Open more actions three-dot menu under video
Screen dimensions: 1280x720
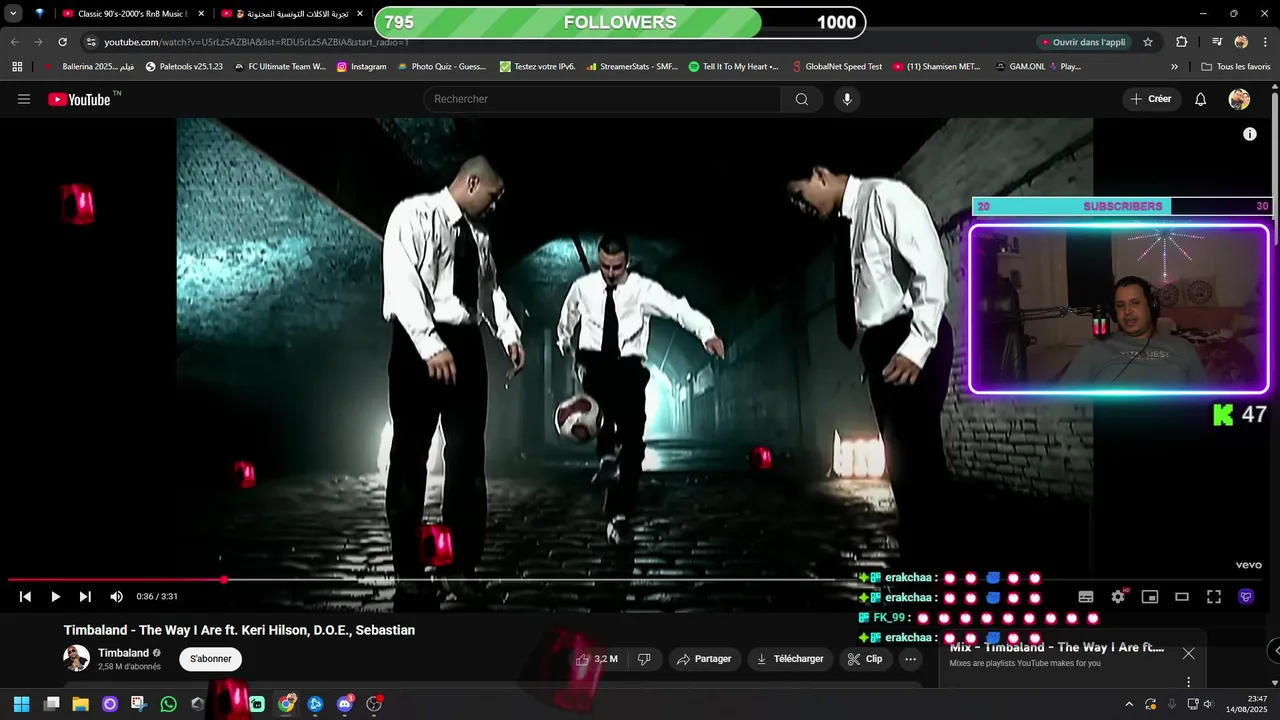[910, 659]
